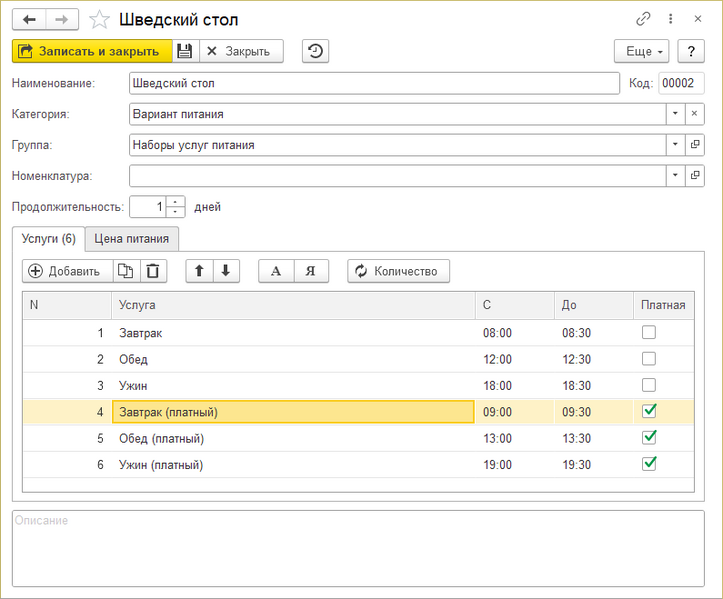This screenshot has height=599, width=723.
Task: Open the change history clock icon
Action: coord(316,51)
